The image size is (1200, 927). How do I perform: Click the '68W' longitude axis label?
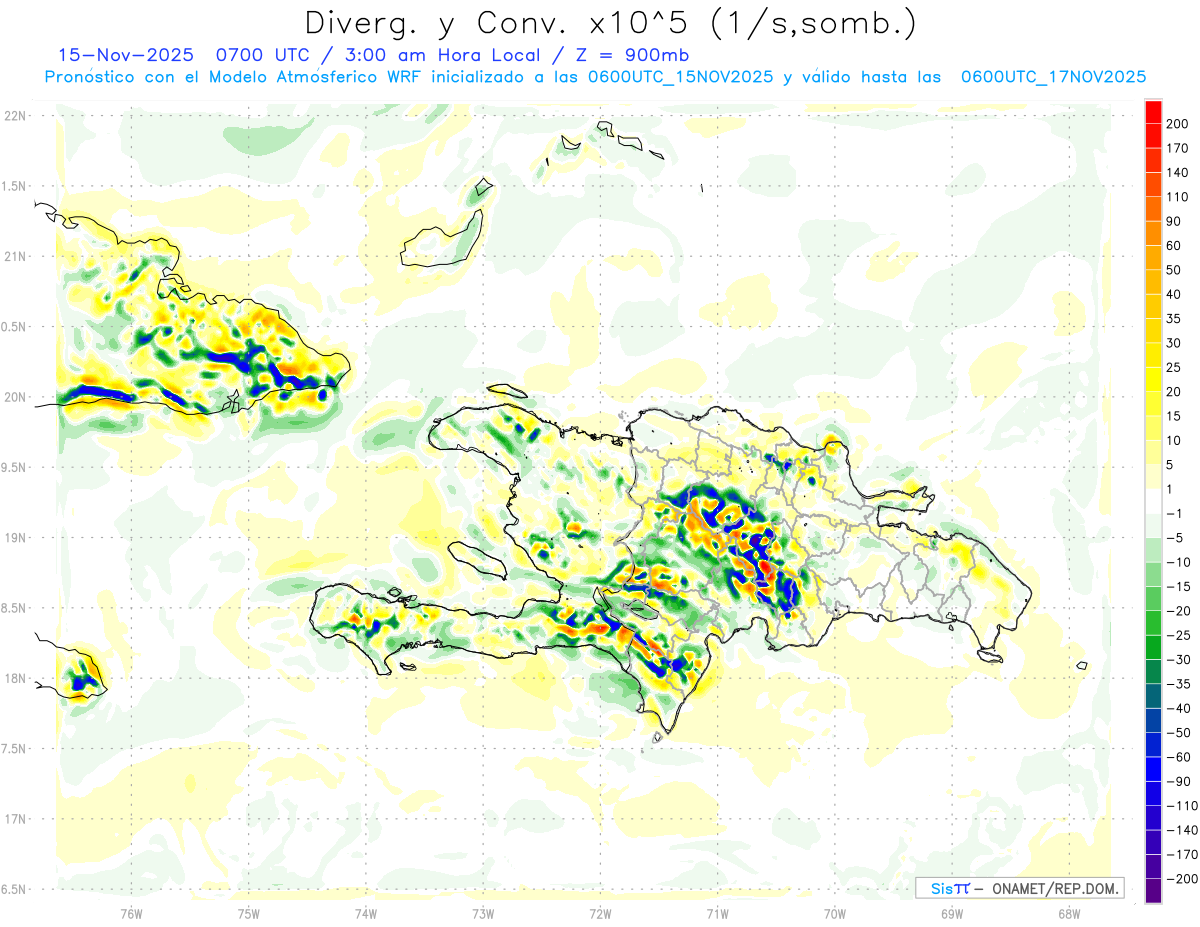click(1069, 913)
